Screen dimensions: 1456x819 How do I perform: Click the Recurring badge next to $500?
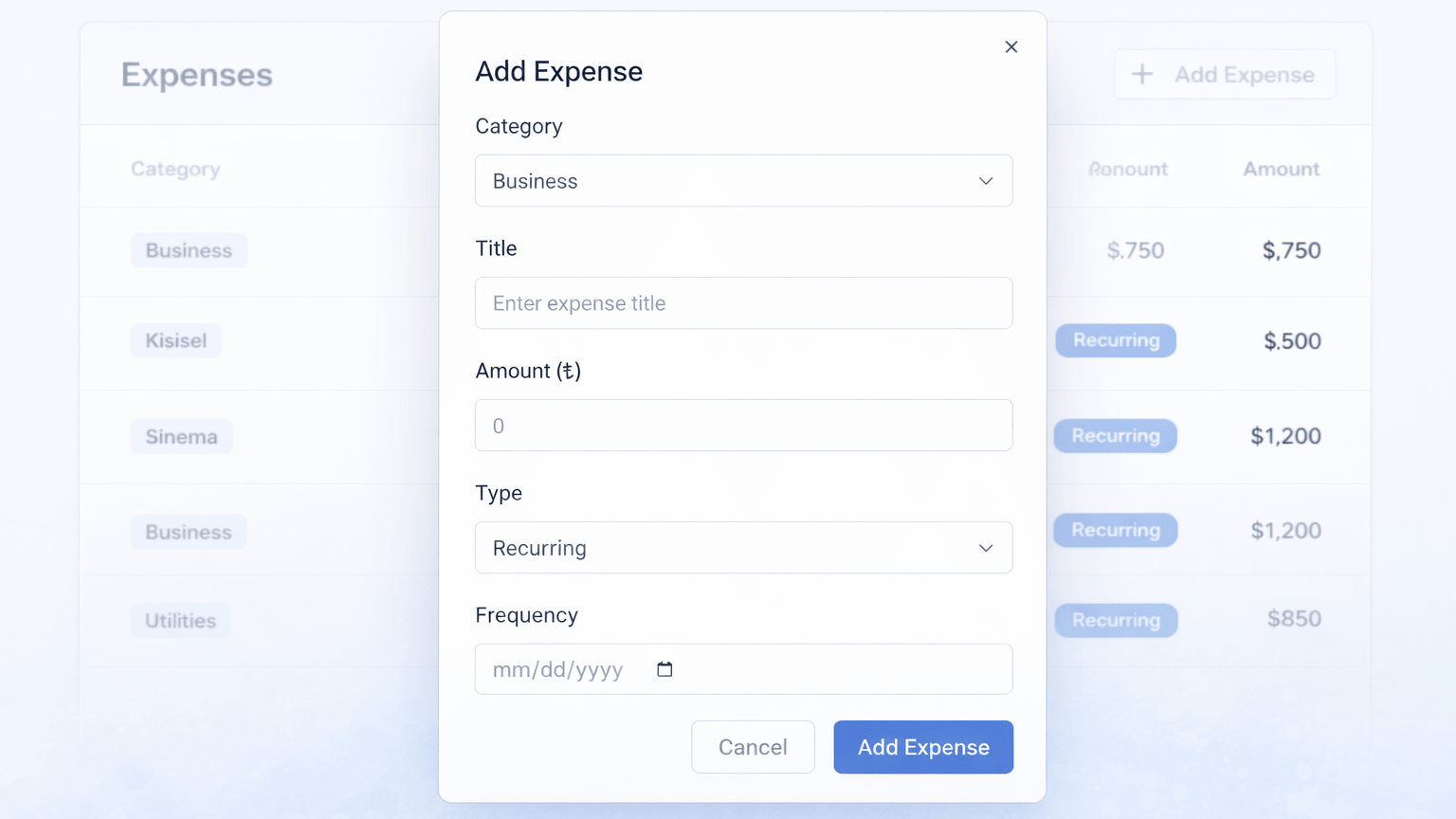[x=1115, y=340]
